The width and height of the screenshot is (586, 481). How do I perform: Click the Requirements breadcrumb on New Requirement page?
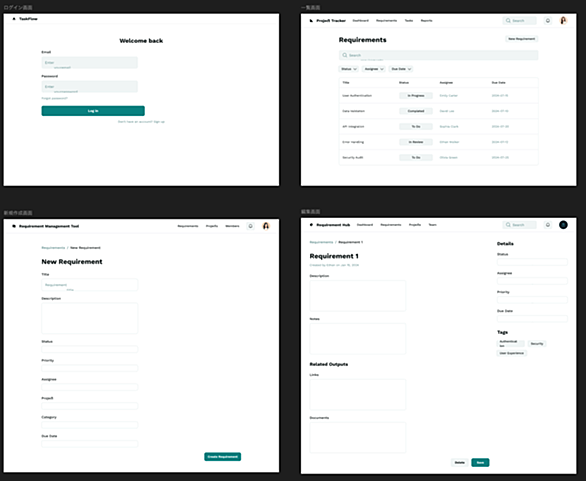[53, 248]
